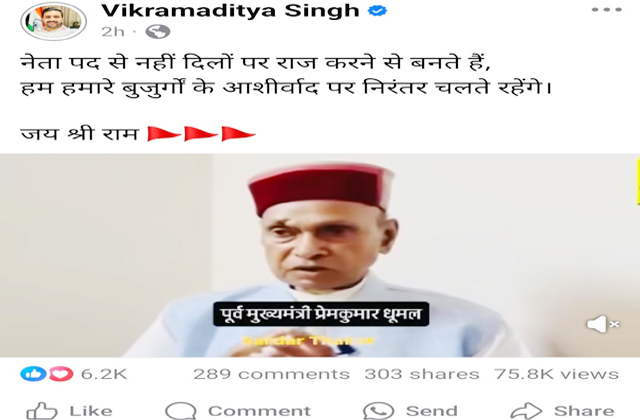The image size is (640, 420).
Task: Click the Like button label
Action: click(91, 411)
